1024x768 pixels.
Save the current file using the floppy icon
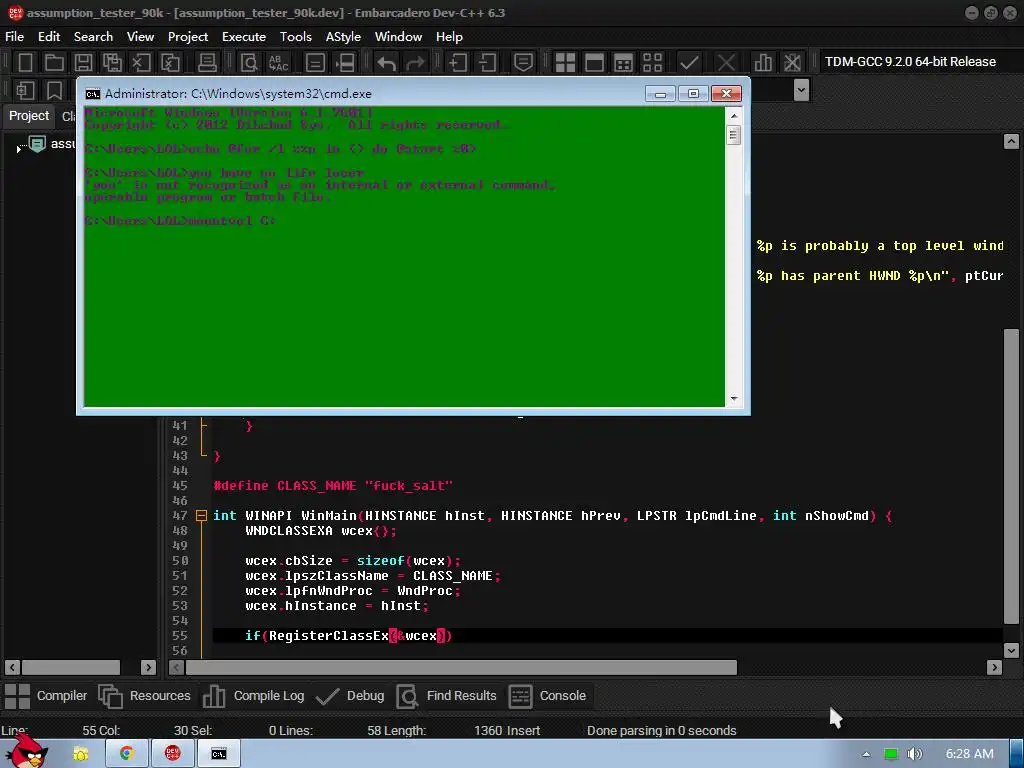(83, 62)
